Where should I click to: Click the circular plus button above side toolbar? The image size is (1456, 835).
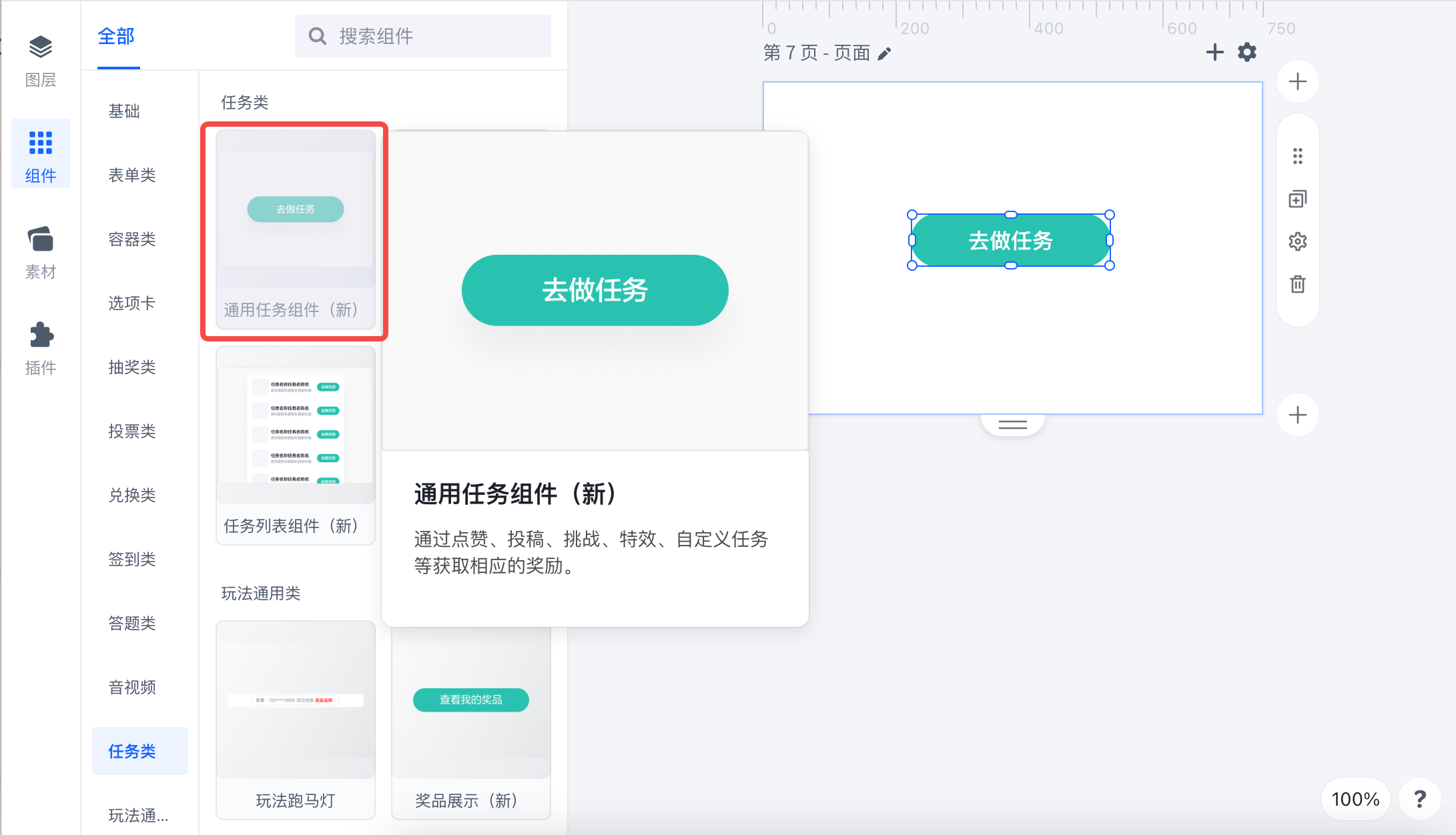point(1298,81)
